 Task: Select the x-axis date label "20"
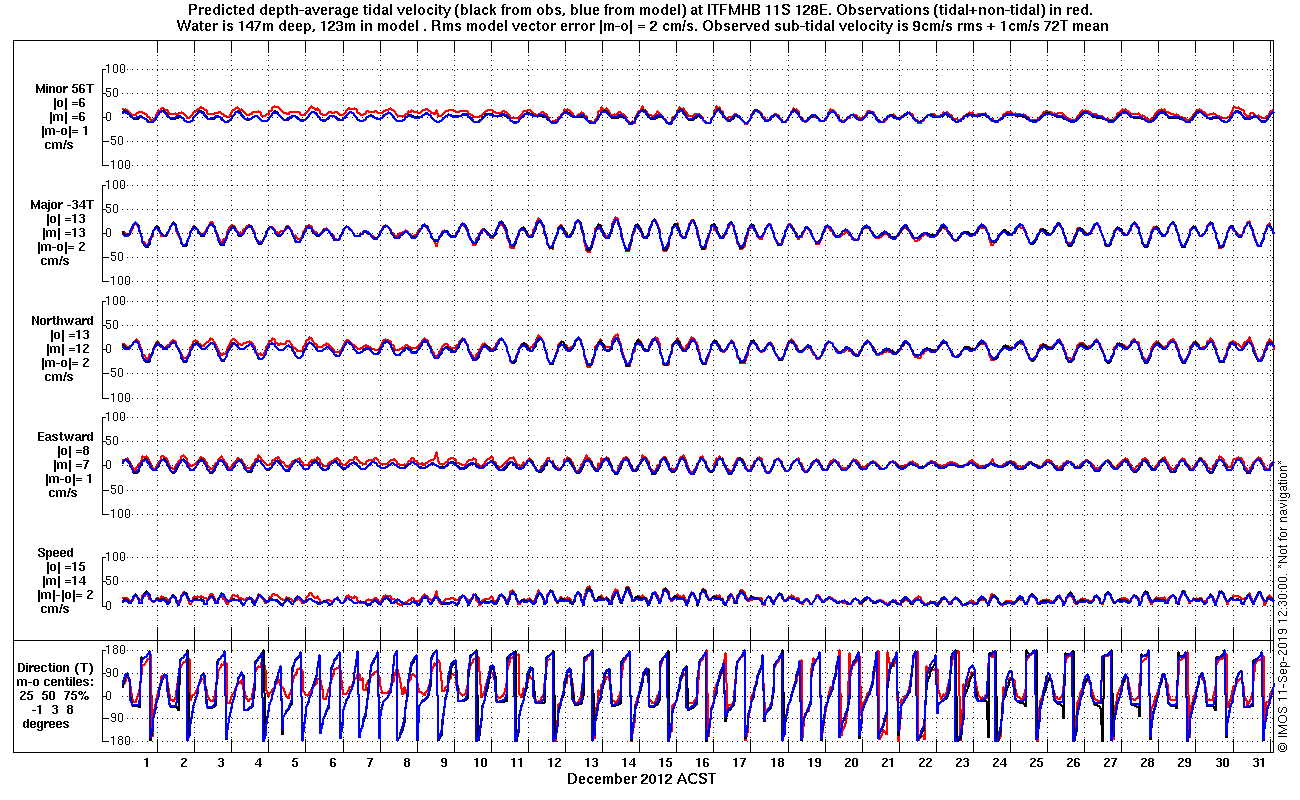(x=850, y=762)
